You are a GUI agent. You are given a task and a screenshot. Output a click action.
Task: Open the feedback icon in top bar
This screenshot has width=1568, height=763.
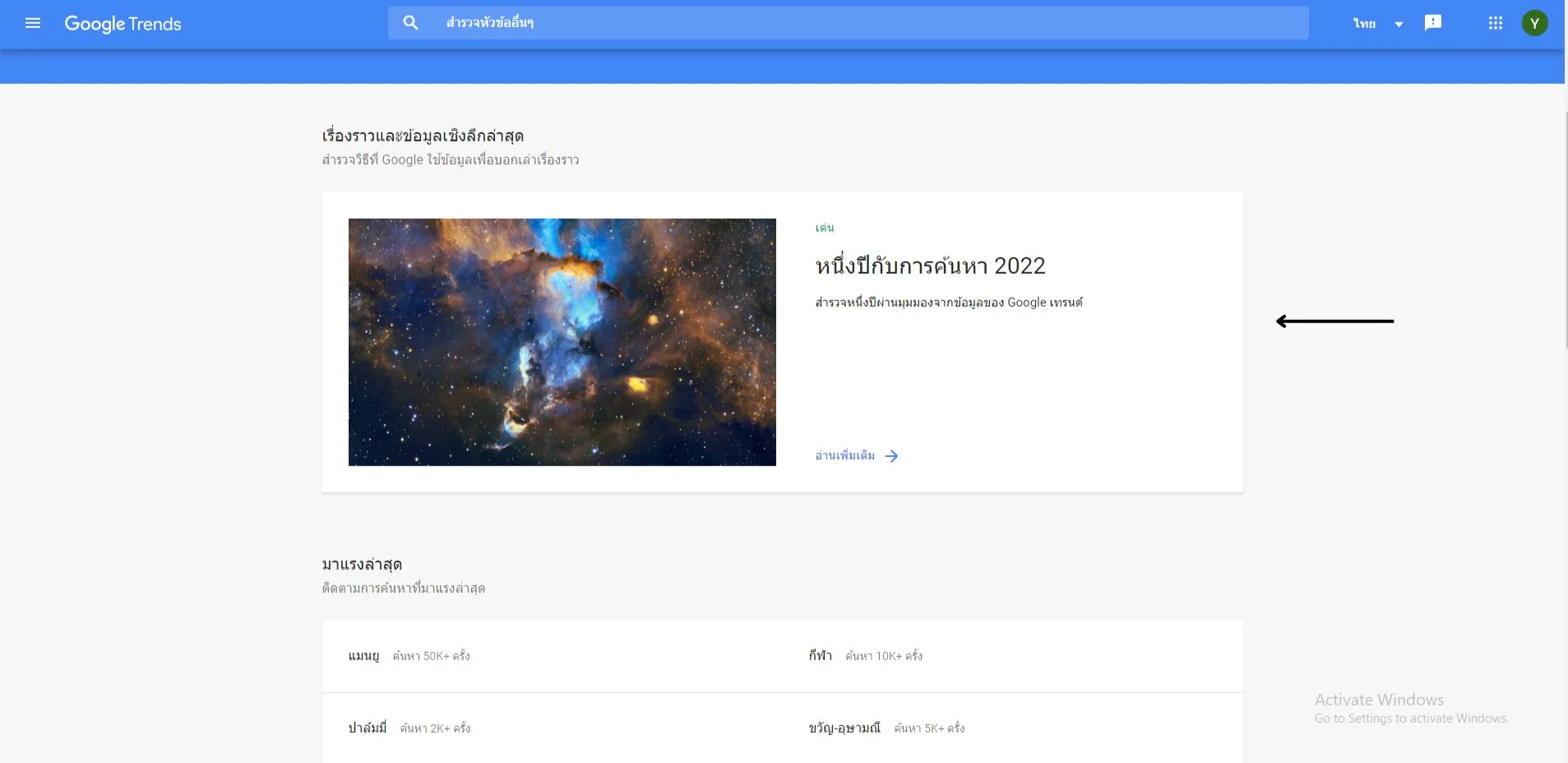(x=1433, y=22)
